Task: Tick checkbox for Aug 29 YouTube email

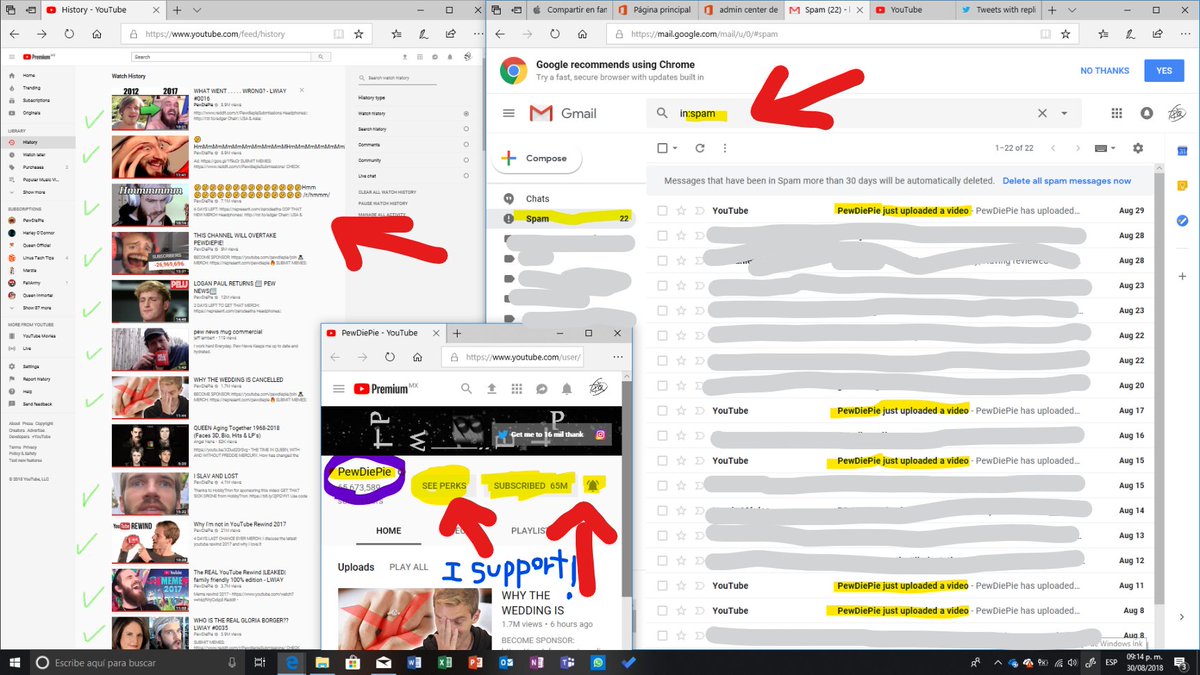Action: pyautogui.click(x=662, y=211)
